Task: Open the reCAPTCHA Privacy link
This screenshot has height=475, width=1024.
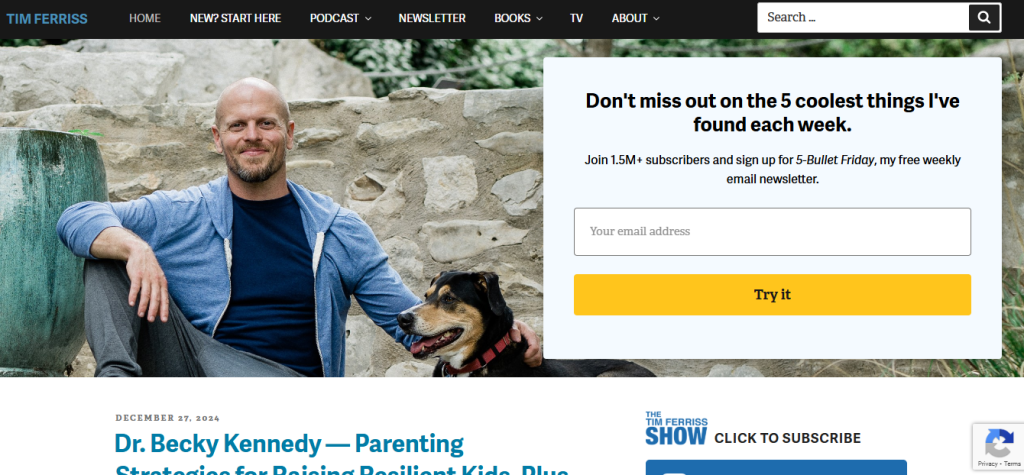Action: tap(987, 464)
